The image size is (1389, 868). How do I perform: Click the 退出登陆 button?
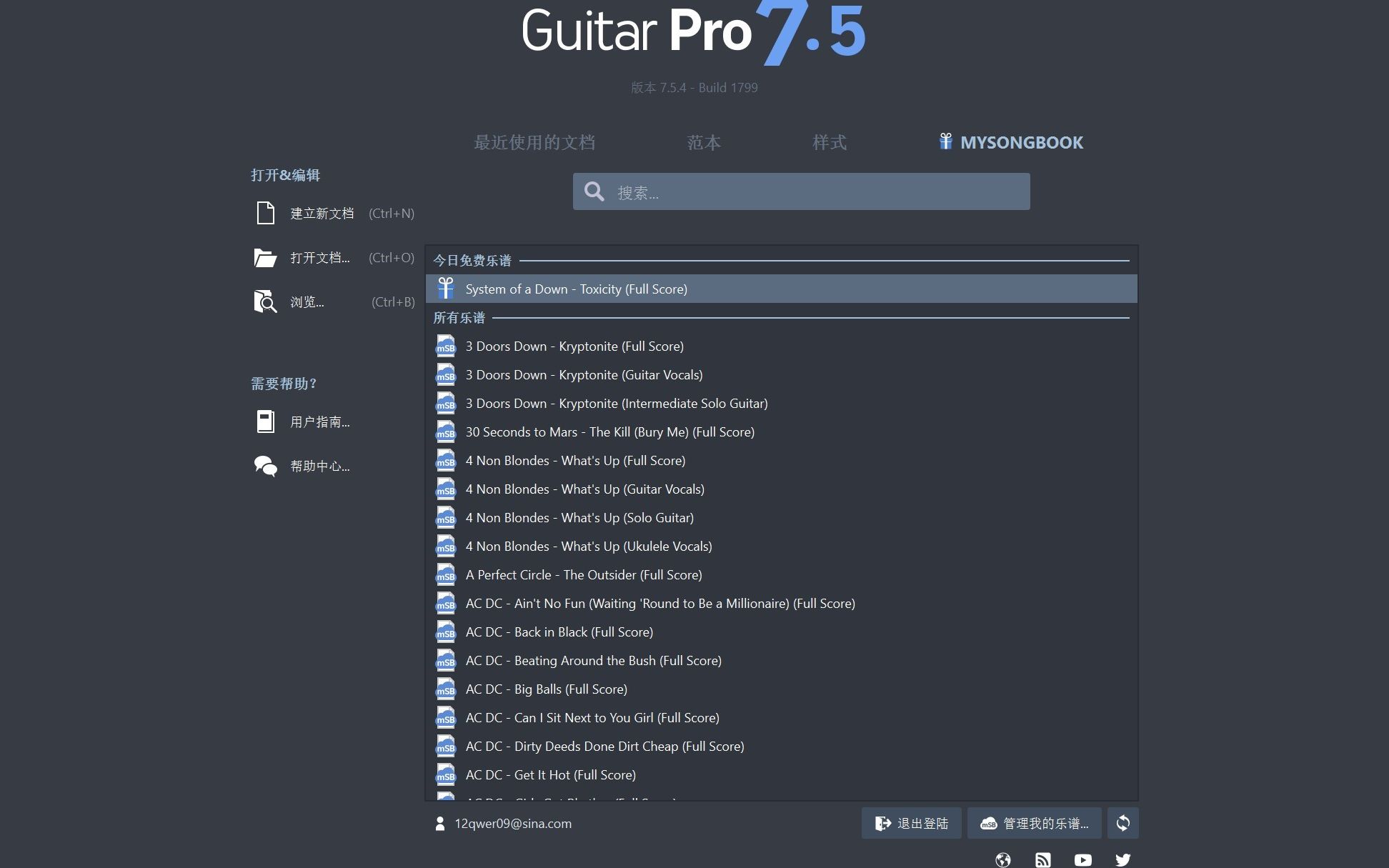tap(912, 823)
